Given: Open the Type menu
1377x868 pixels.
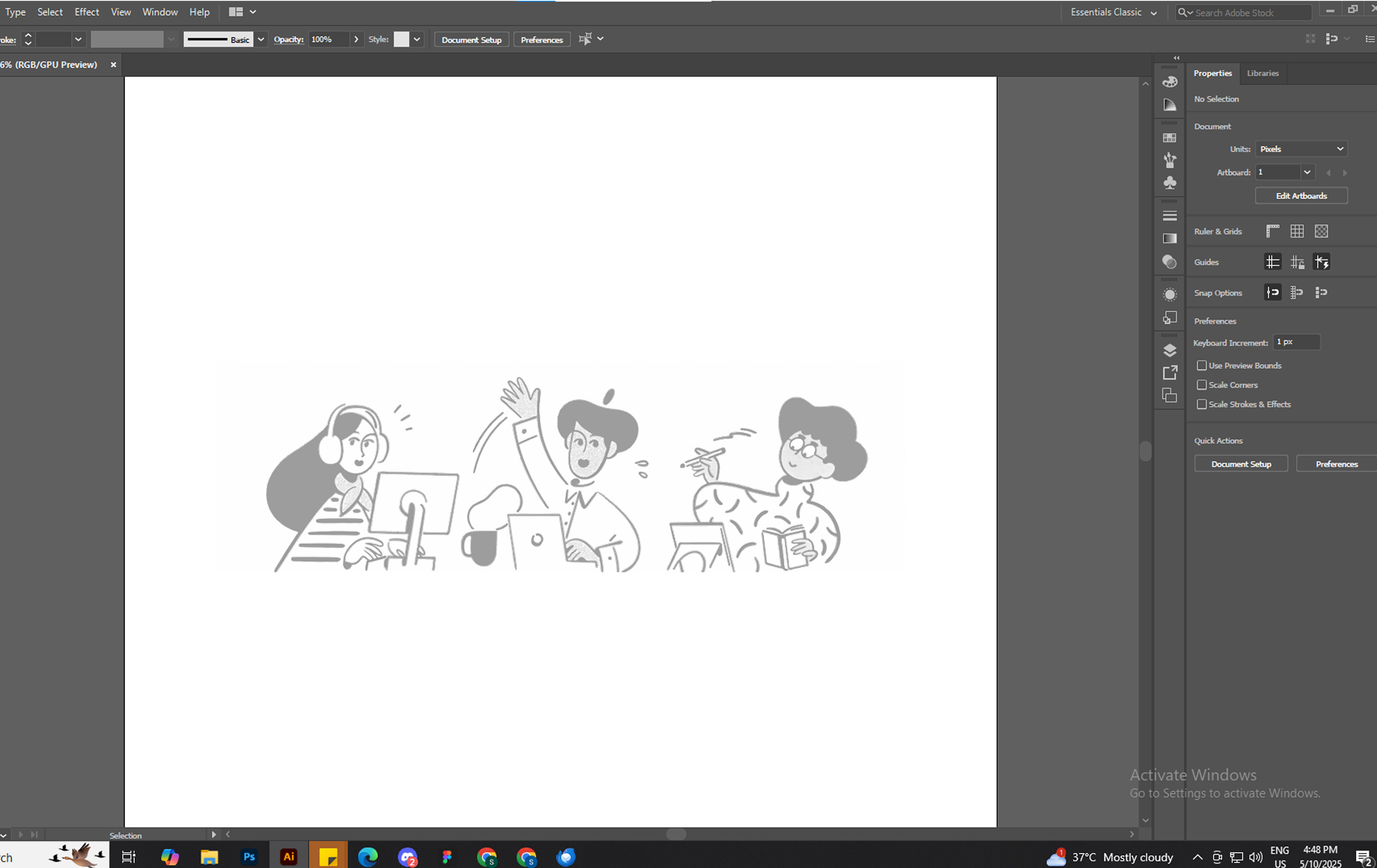Looking at the screenshot, I should (15, 12).
